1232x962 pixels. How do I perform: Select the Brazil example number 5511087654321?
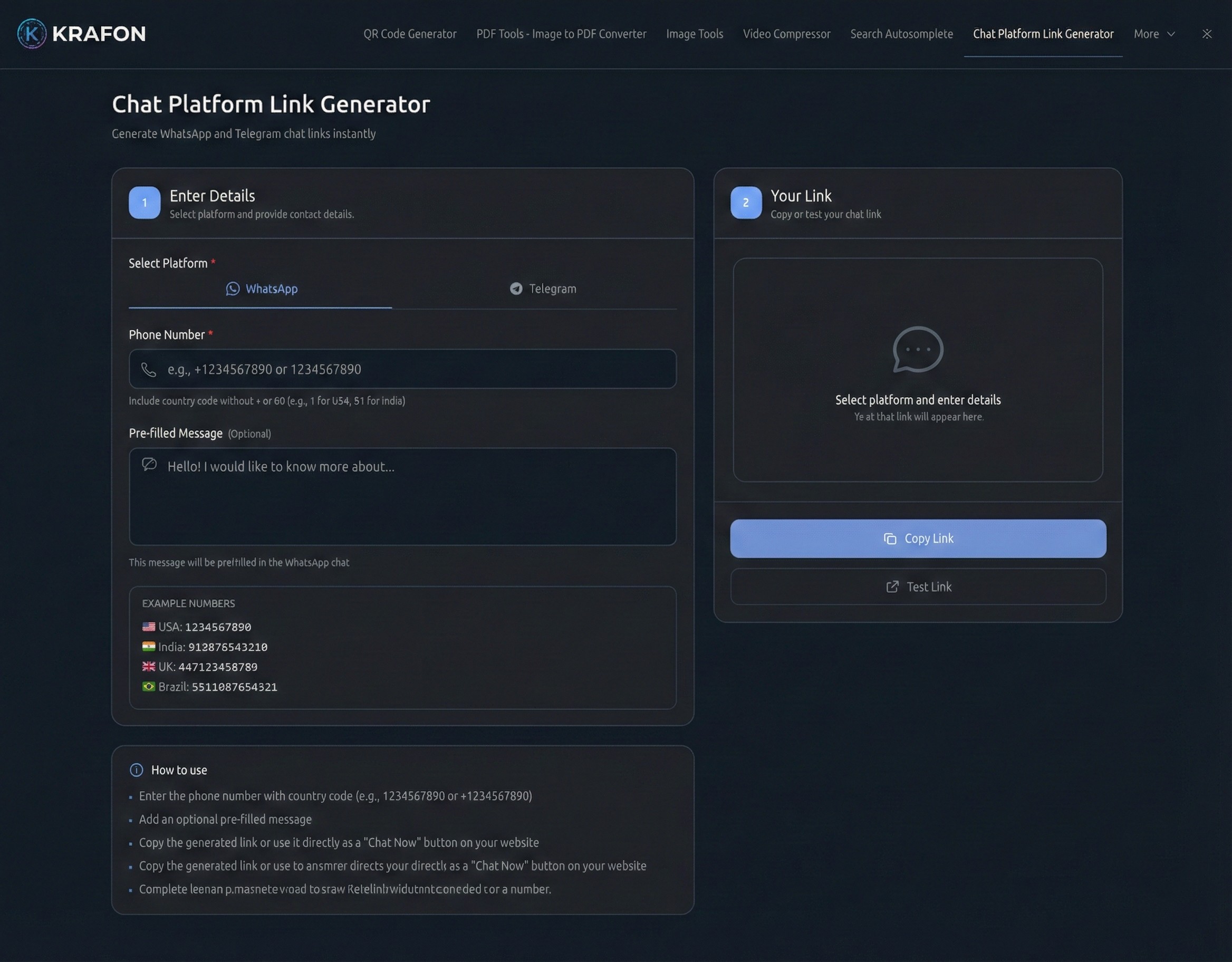235,687
